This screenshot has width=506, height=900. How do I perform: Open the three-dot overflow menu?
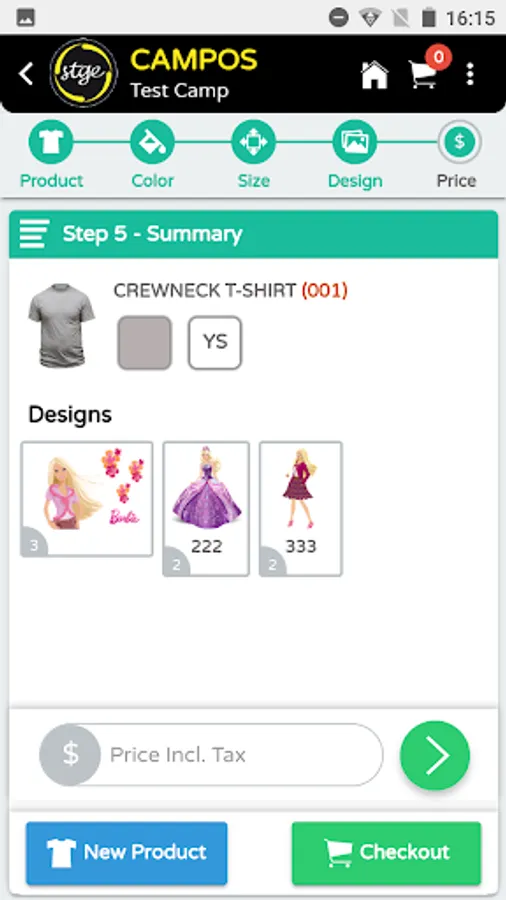pos(470,74)
